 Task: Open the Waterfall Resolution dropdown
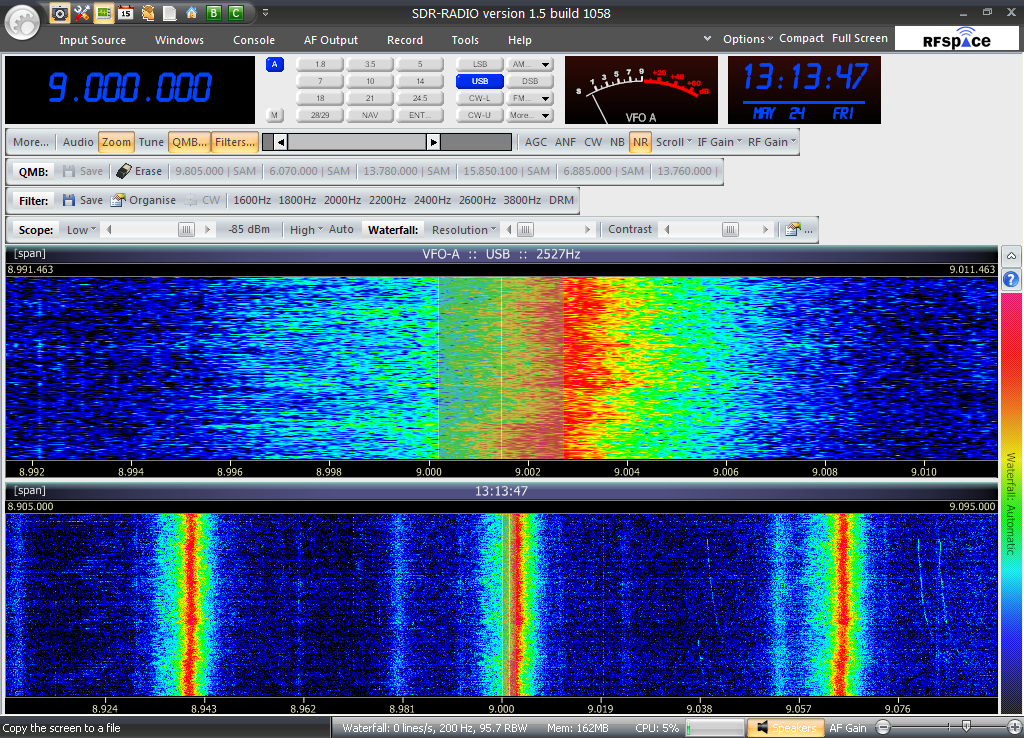tap(464, 229)
